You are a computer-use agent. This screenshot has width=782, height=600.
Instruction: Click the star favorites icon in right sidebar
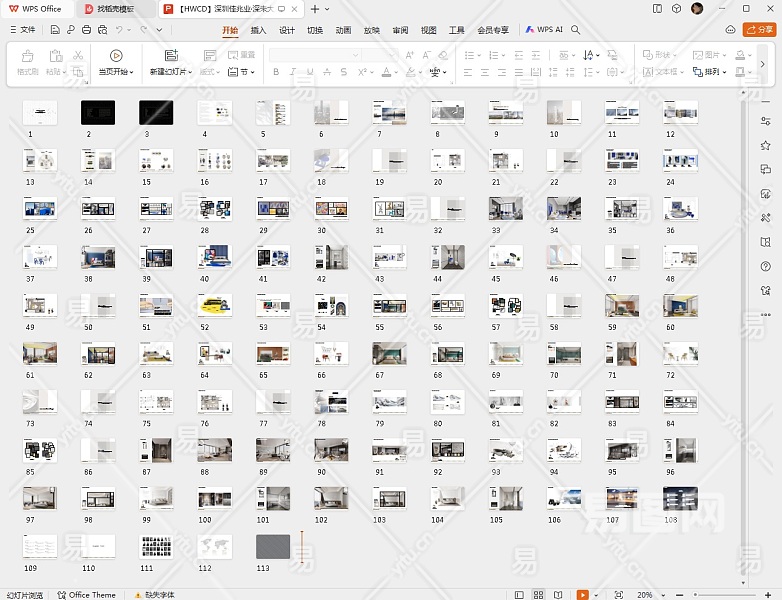click(x=765, y=146)
